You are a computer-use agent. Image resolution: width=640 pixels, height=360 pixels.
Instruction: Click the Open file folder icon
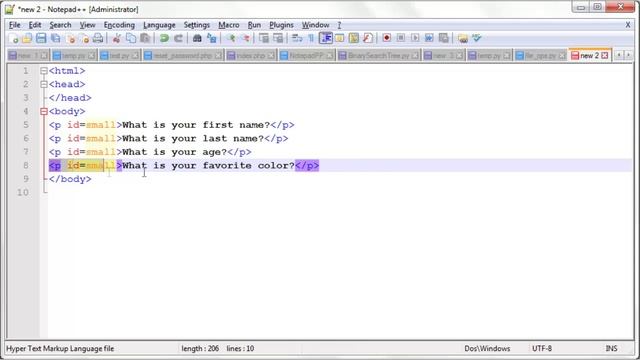click(27, 38)
